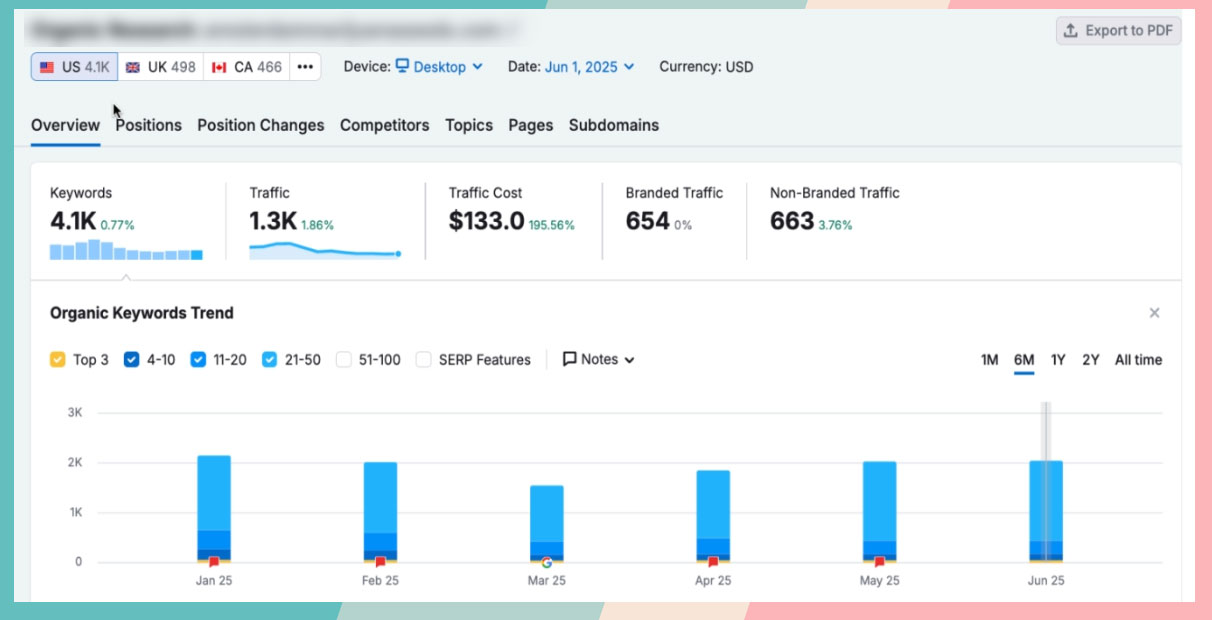This screenshot has width=1212, height=620.
Task: Open the more countries ellipsis button
Action: pyautogui.click(x=305, y=67)
